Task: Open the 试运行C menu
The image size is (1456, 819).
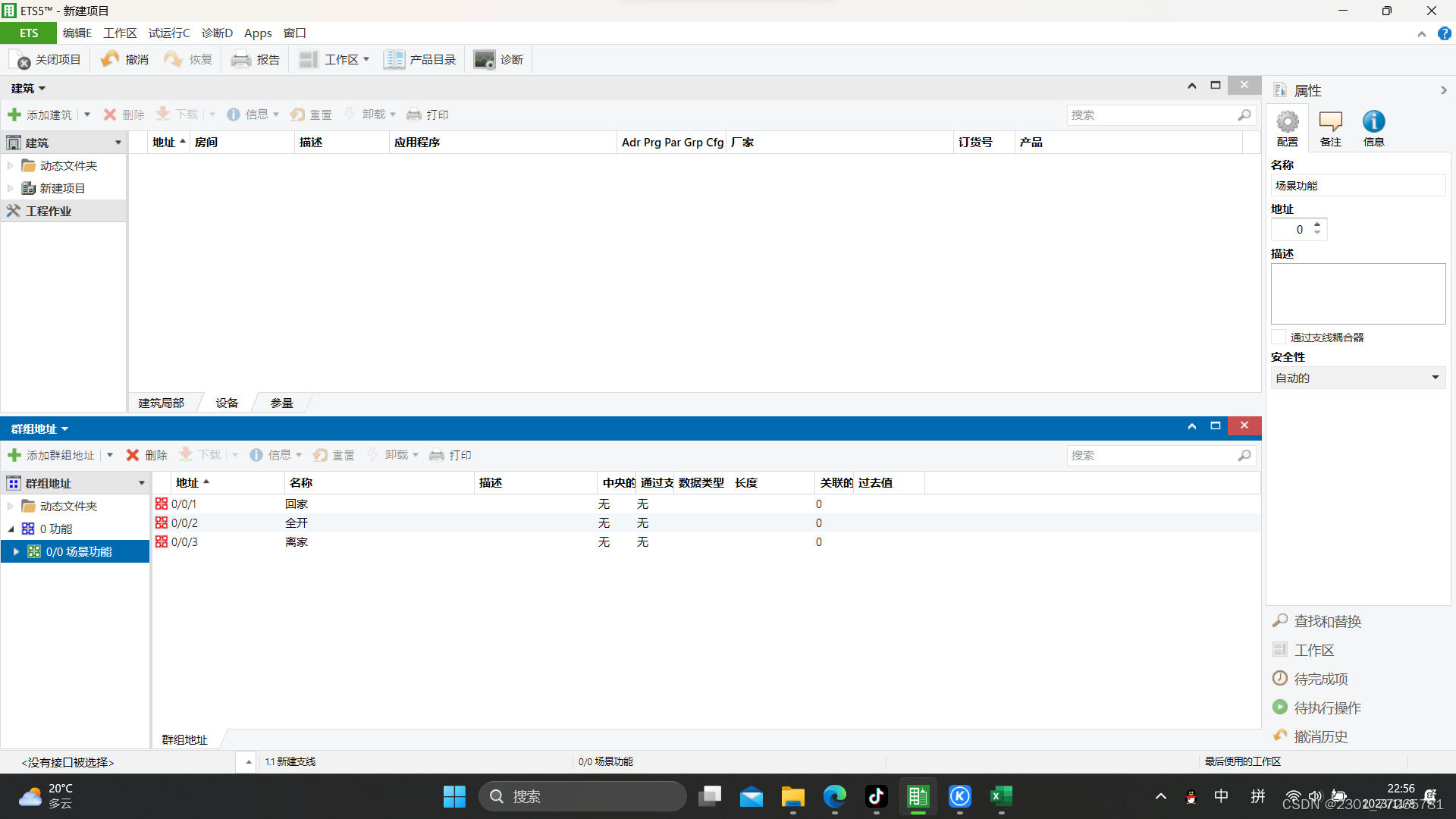Action: 169,33
